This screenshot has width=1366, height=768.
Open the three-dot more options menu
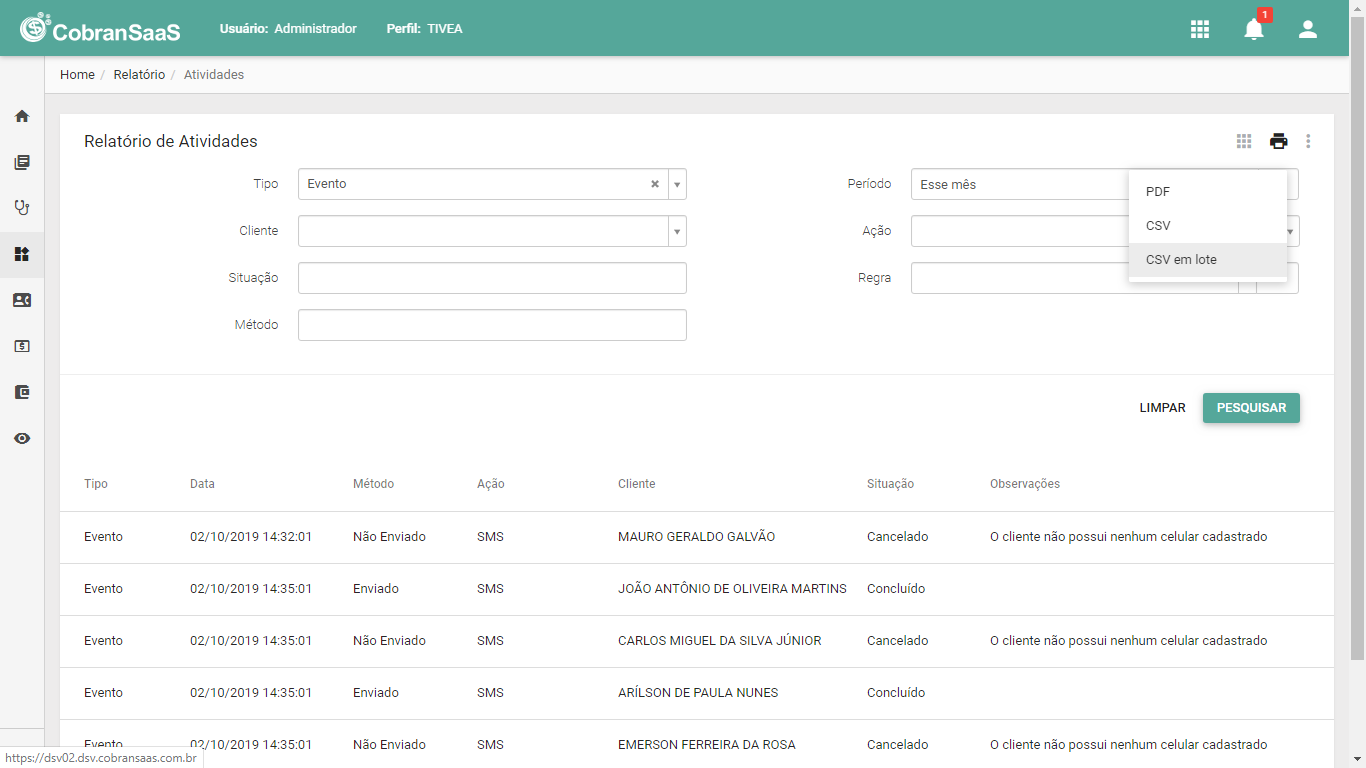coord(1308,141)
